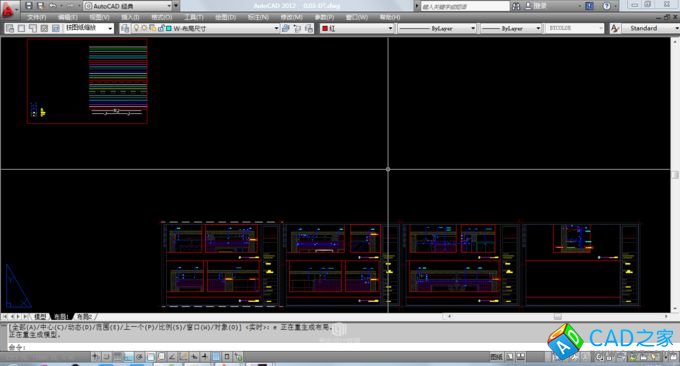
Task: Toggle the layer on/off light bulb
Action: coord(136,28)
